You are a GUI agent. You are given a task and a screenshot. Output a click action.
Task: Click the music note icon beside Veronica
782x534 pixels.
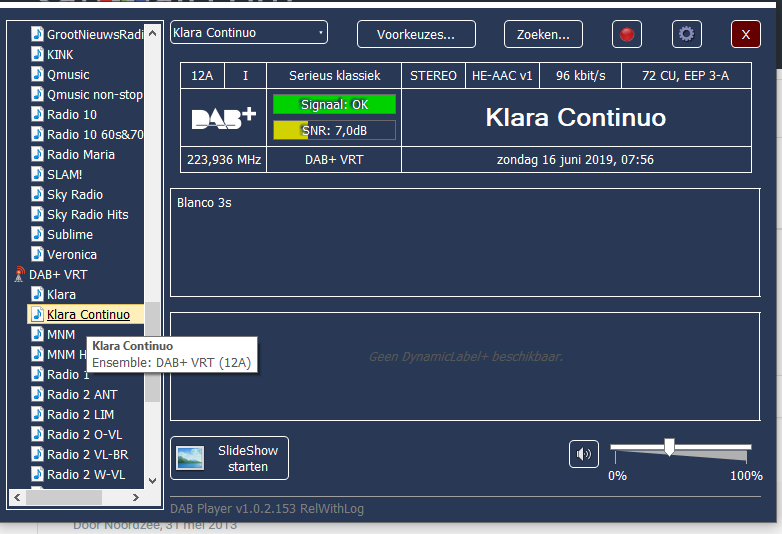[37, 254]
